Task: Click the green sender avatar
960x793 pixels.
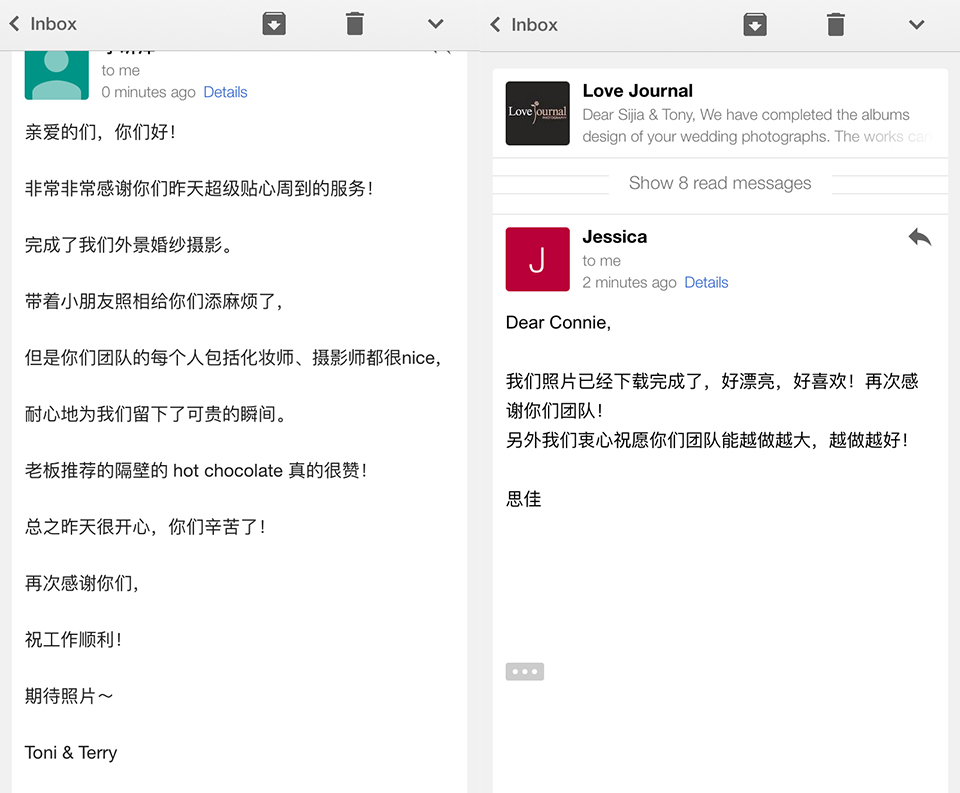Action: coord(56,73)
